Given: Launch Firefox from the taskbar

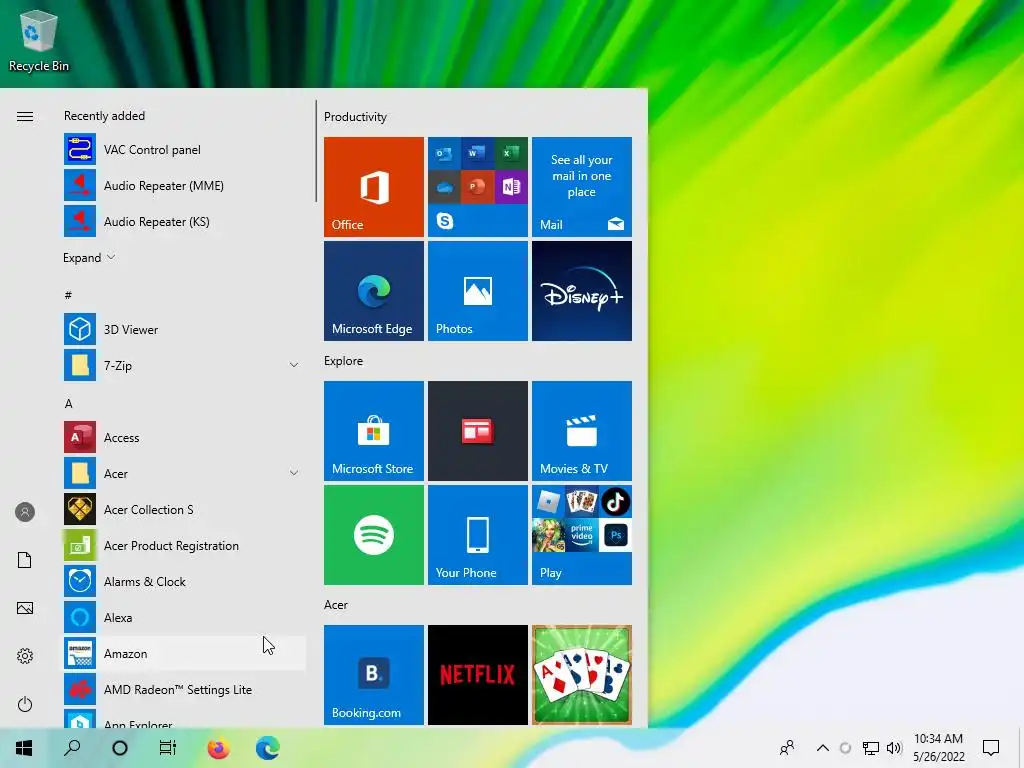Looking at the screenshot, I should point(219,748).
